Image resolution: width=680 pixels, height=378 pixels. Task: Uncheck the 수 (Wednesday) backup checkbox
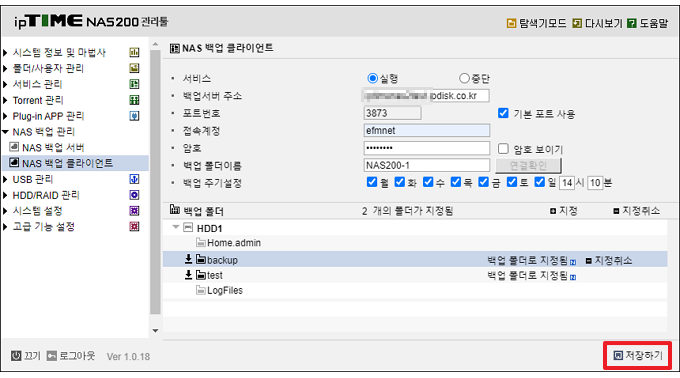click(428, 182)
